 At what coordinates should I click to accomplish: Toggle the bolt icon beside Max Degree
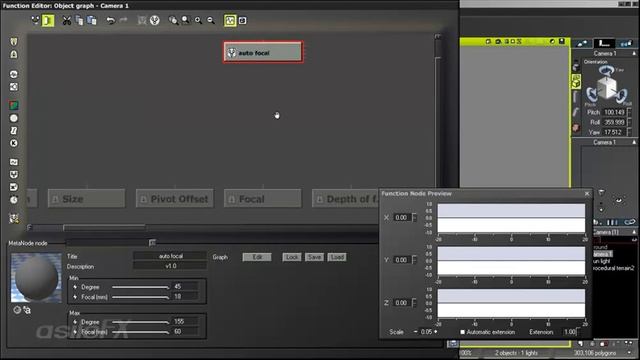(75, 322)
